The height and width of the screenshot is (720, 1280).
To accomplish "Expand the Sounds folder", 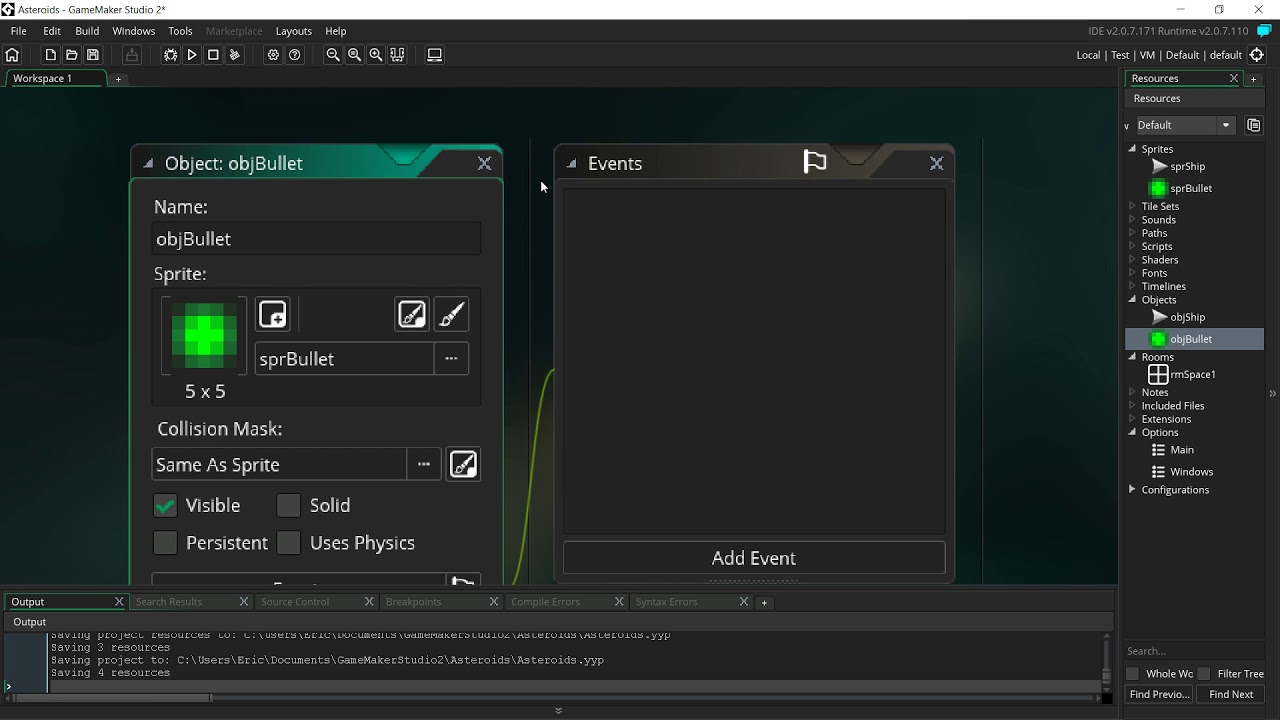I will point(1132,219).
